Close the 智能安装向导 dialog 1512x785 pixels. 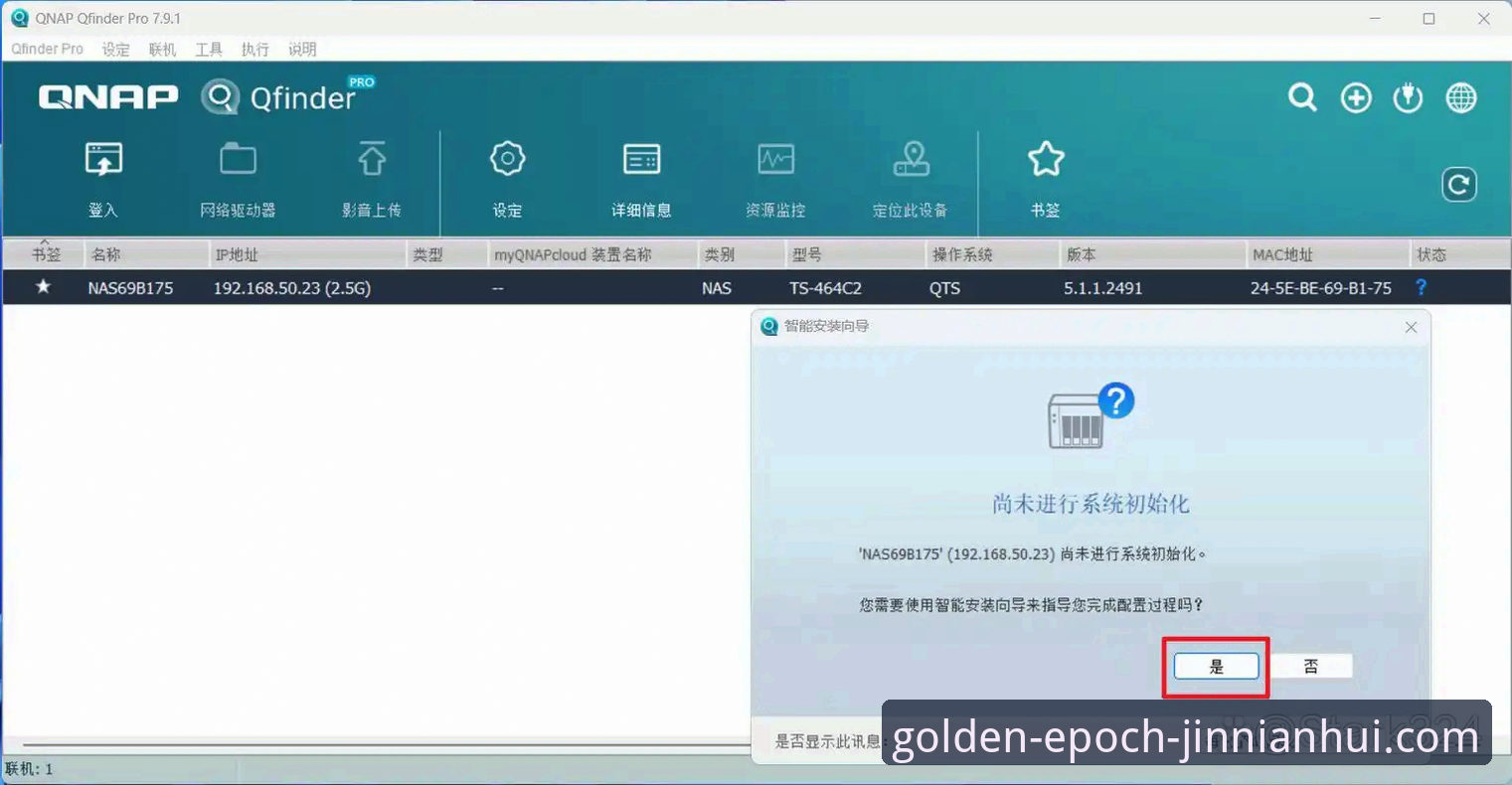[x=1411, y=327]
